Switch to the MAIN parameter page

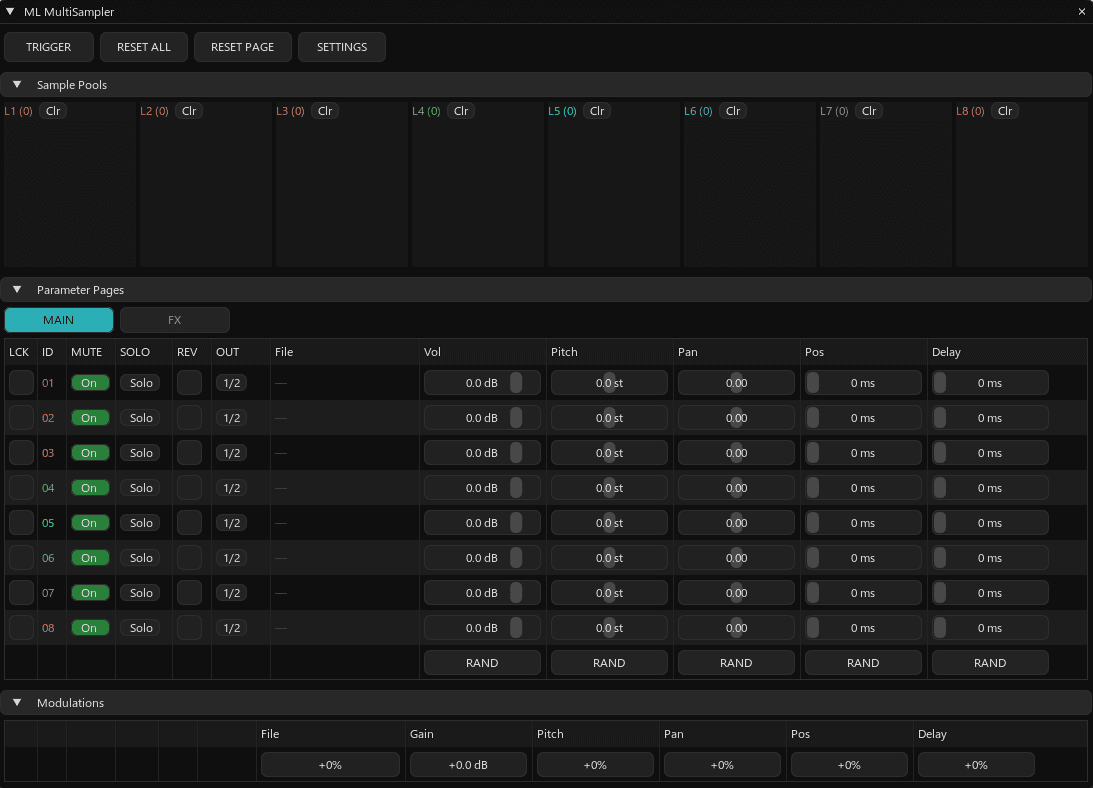tap(59, 320)
